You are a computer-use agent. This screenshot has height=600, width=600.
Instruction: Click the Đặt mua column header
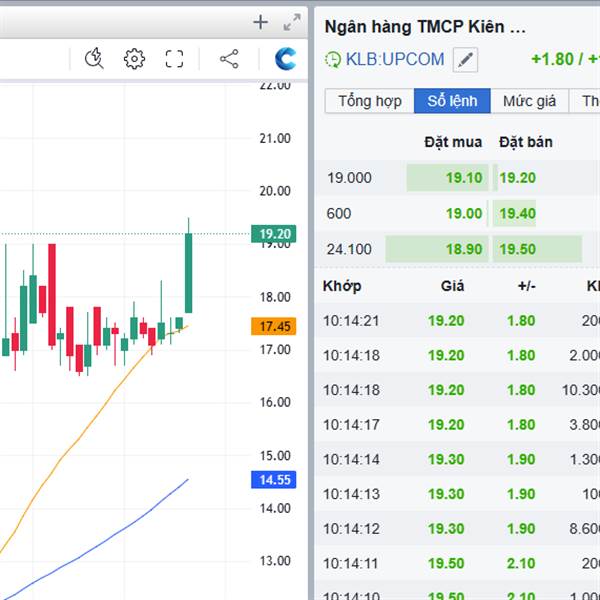453,142
